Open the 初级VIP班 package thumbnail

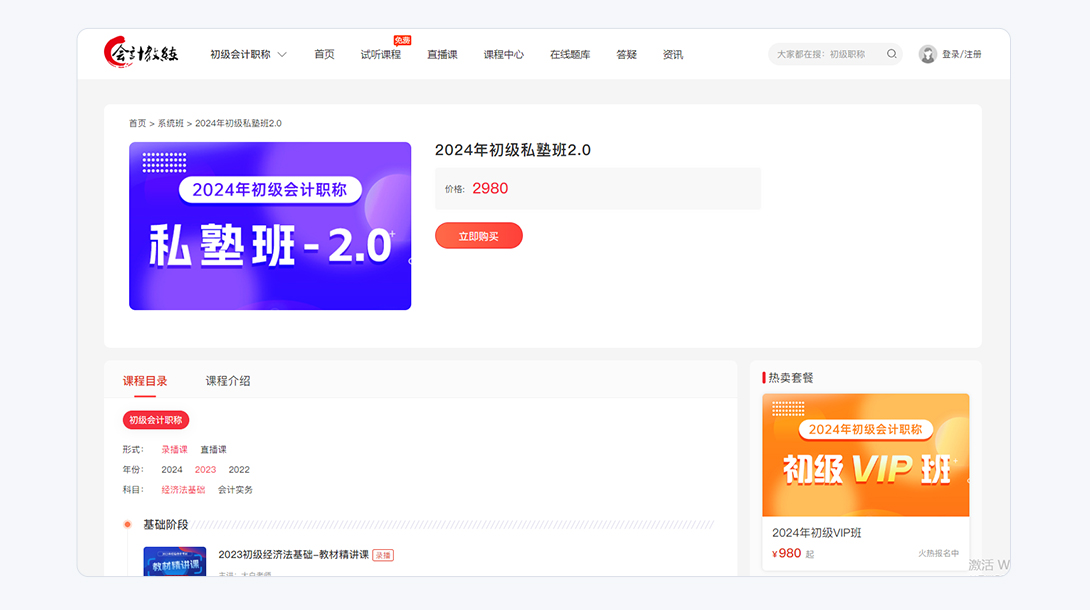pyautogui.click(x=865, y=455)
